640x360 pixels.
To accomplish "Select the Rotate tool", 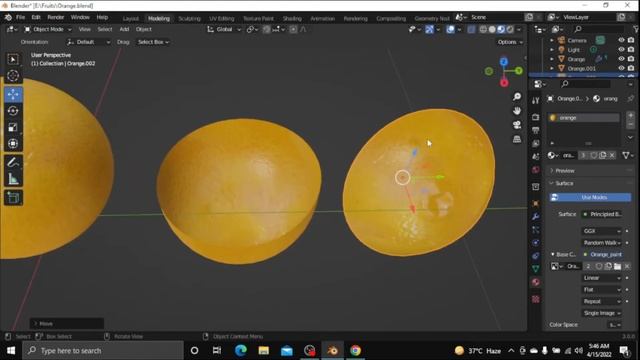I will coord(13,111).
